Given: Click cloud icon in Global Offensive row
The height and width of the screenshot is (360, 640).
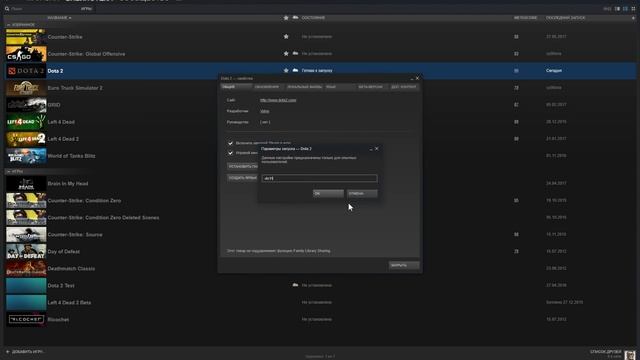Looking at the screenshot, I should 296,53.
